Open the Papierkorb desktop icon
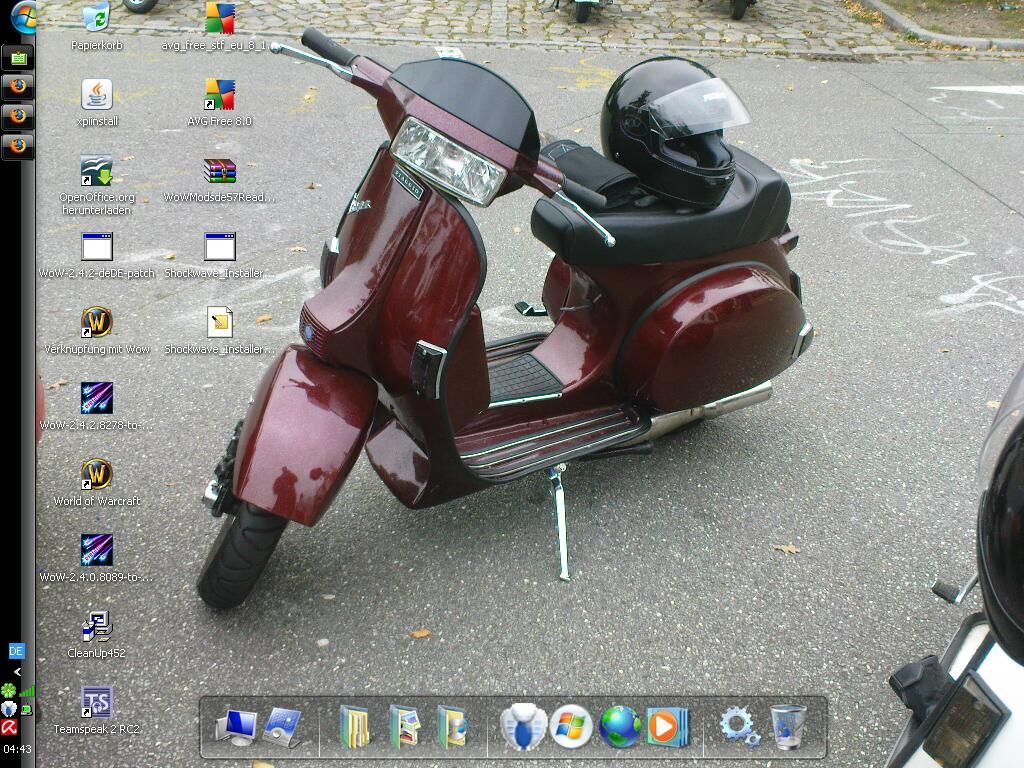This screenshot has height=768, width=1024. [96, 19]
